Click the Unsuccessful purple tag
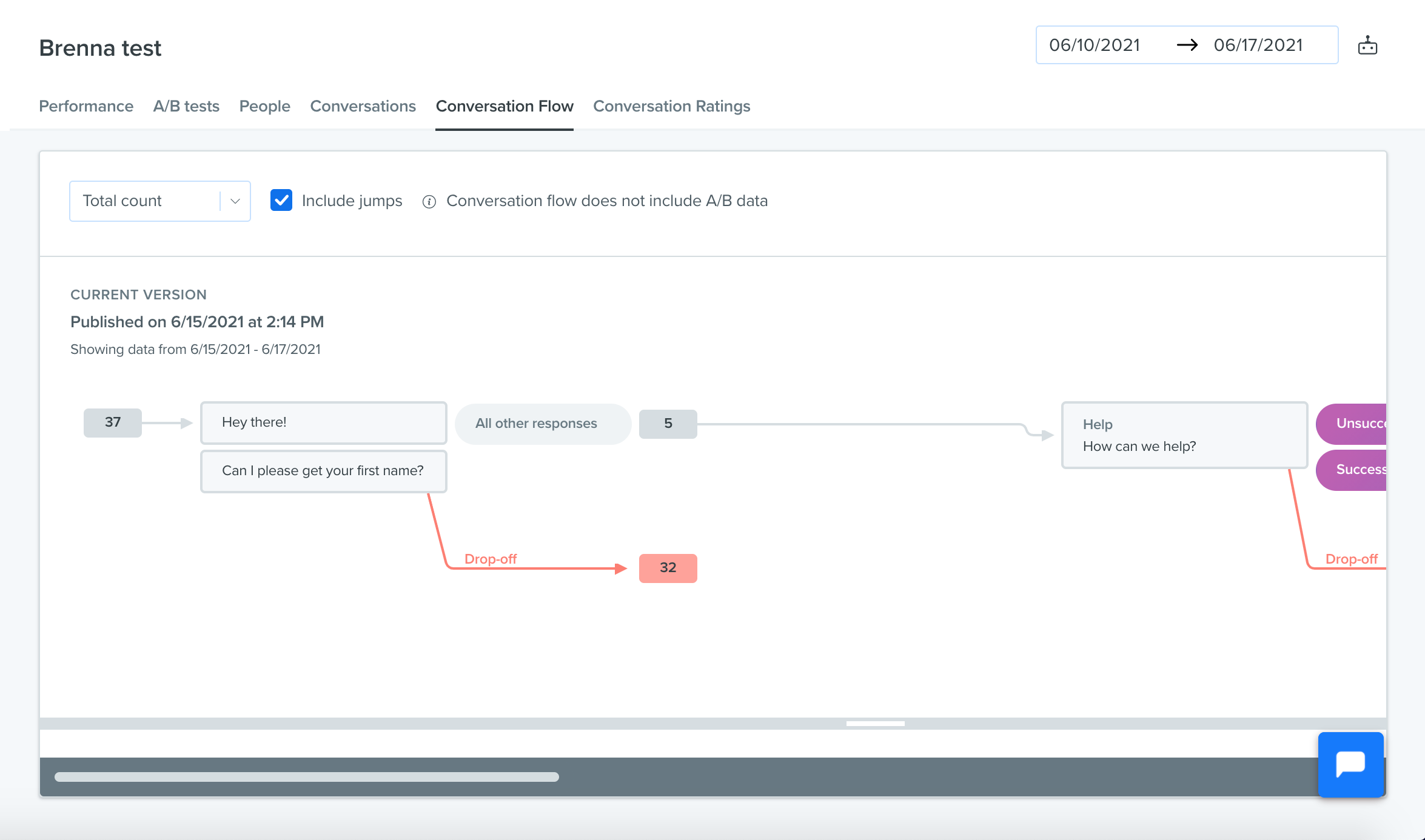 1351,424
